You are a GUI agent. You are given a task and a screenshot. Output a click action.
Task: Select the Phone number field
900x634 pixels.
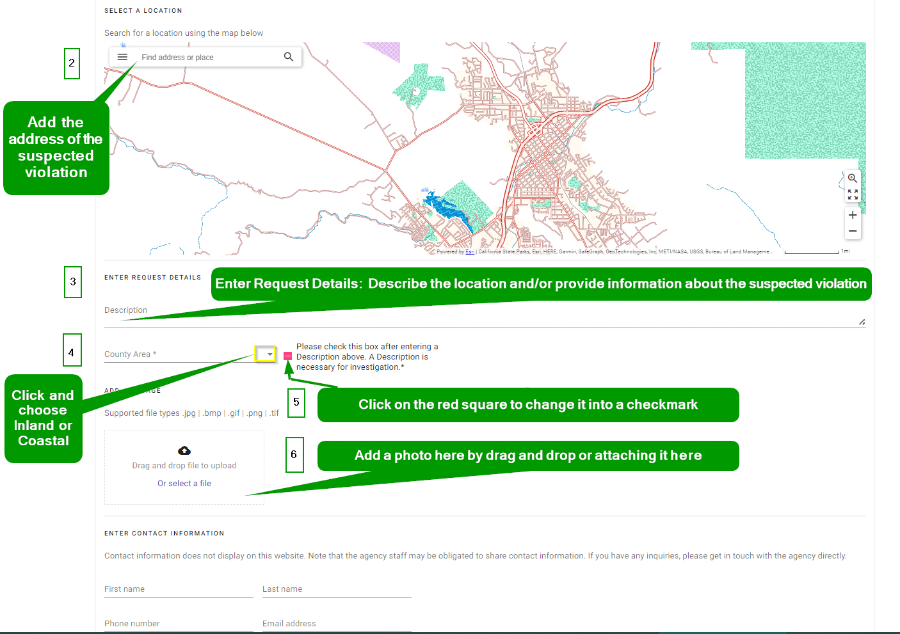click(178, 623)
